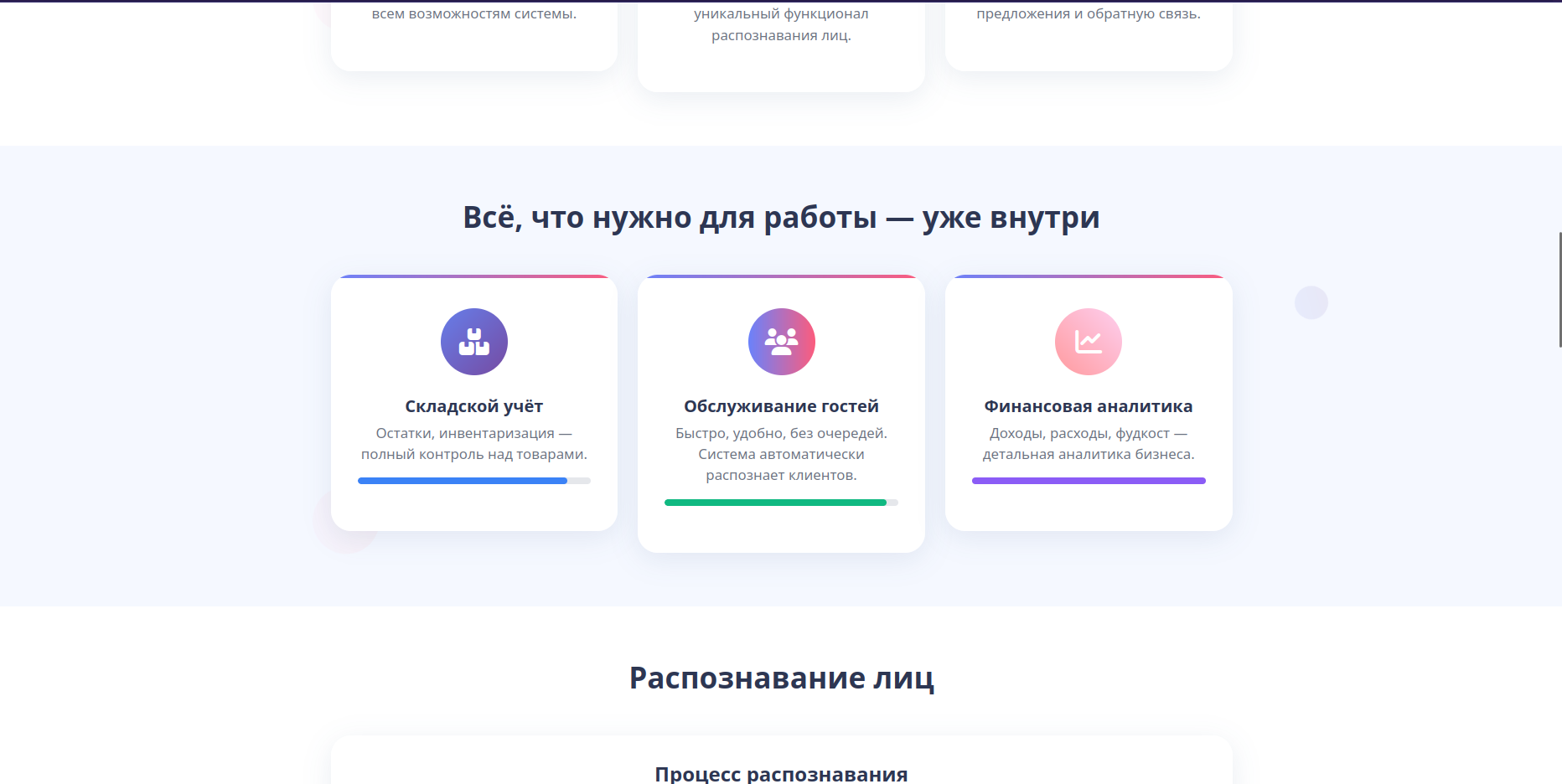This screenshot has width=1562, height=784.
Task: Click text 'Система автоматически распознает клиентов.'
Action: click(781, 465)
